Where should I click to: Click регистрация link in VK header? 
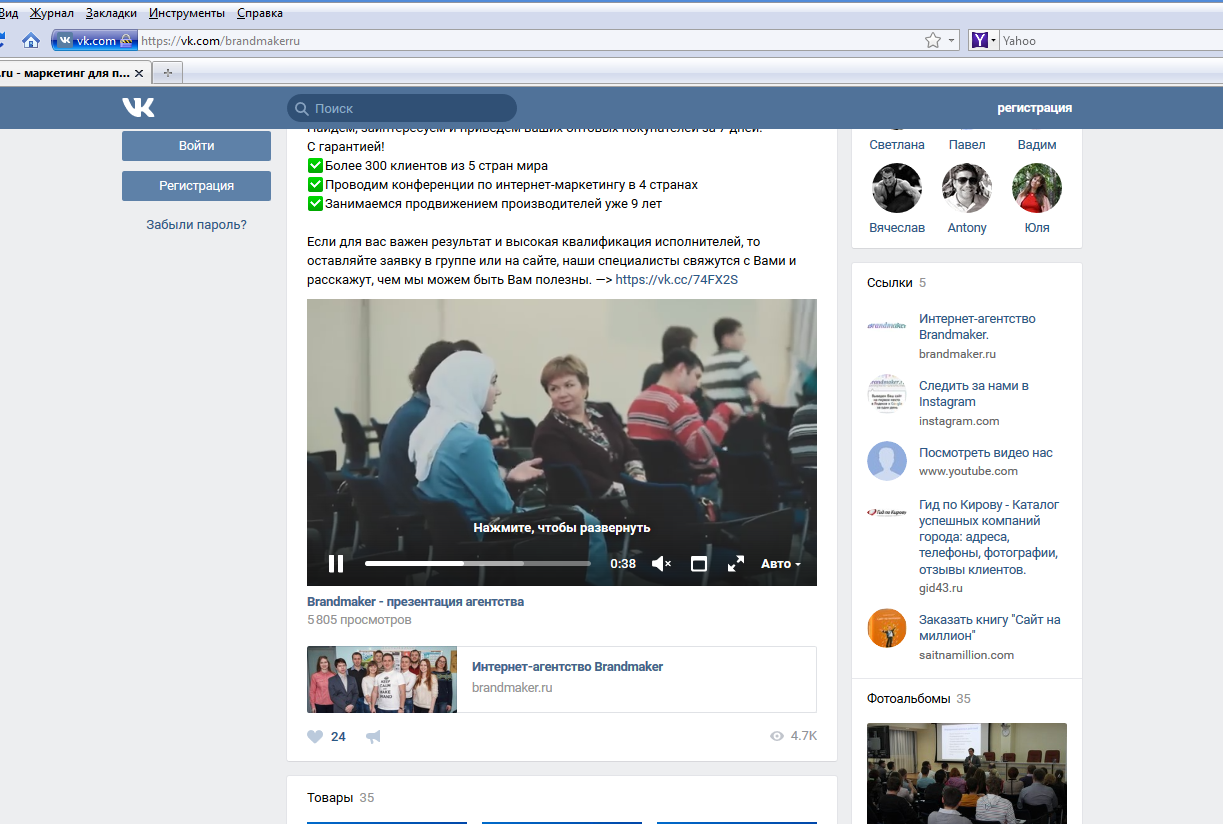click(x=1034, y=108)
